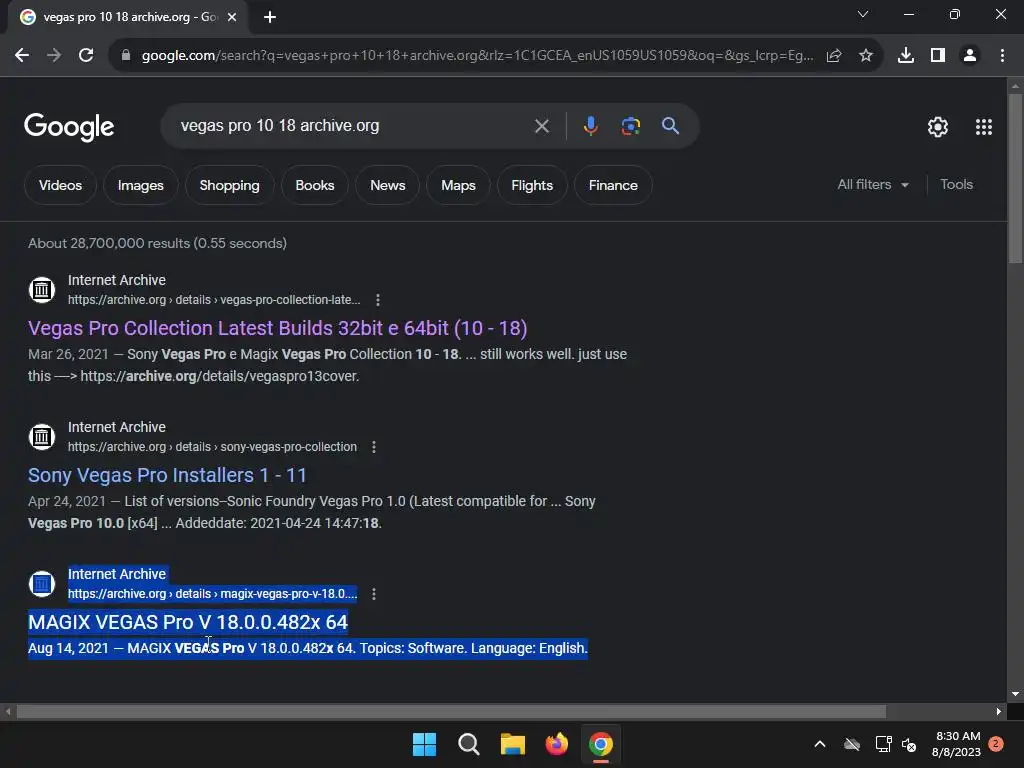Switch to Images results

(140, 185)
